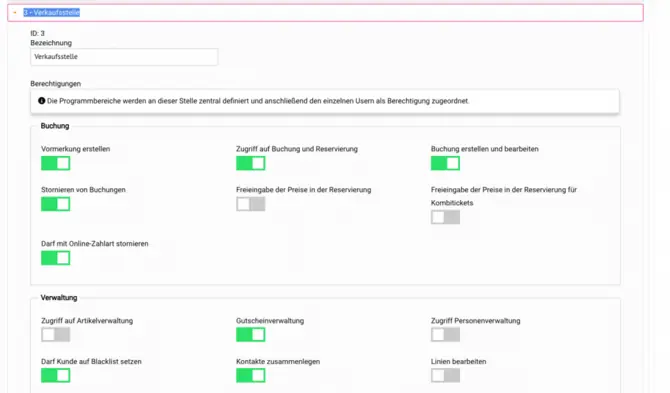Click the Buchung group title
Image resolution: width=670 pixels, height=393 pixels.
(55, 126)
